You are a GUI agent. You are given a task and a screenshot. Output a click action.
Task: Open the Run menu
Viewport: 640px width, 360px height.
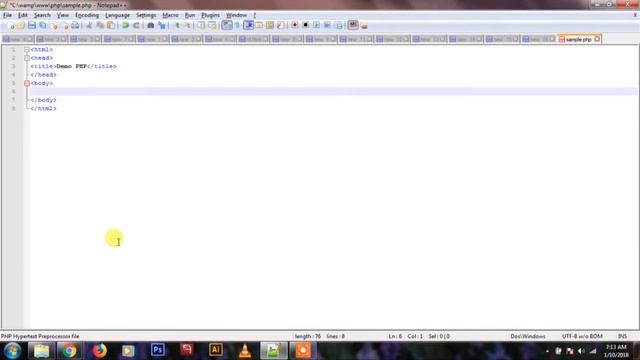coord(190,15)
